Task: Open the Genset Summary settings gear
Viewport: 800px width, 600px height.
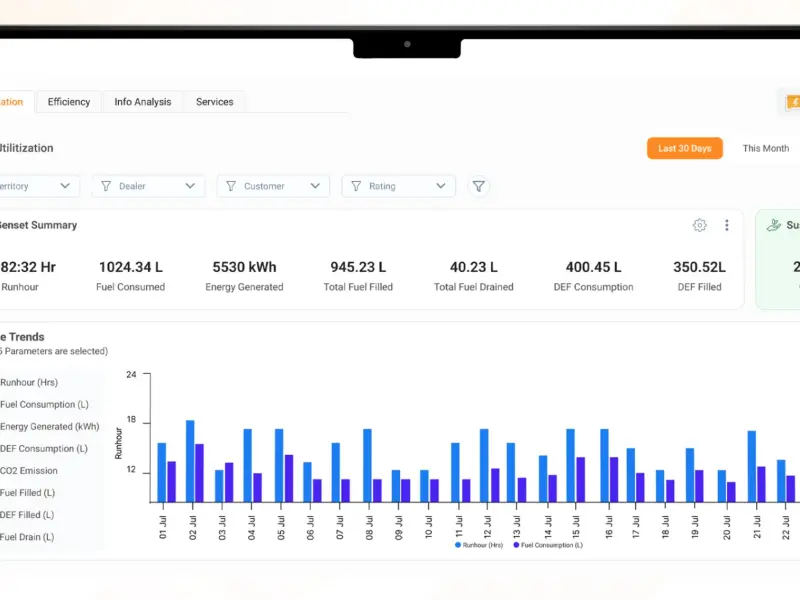Action: 699,225
